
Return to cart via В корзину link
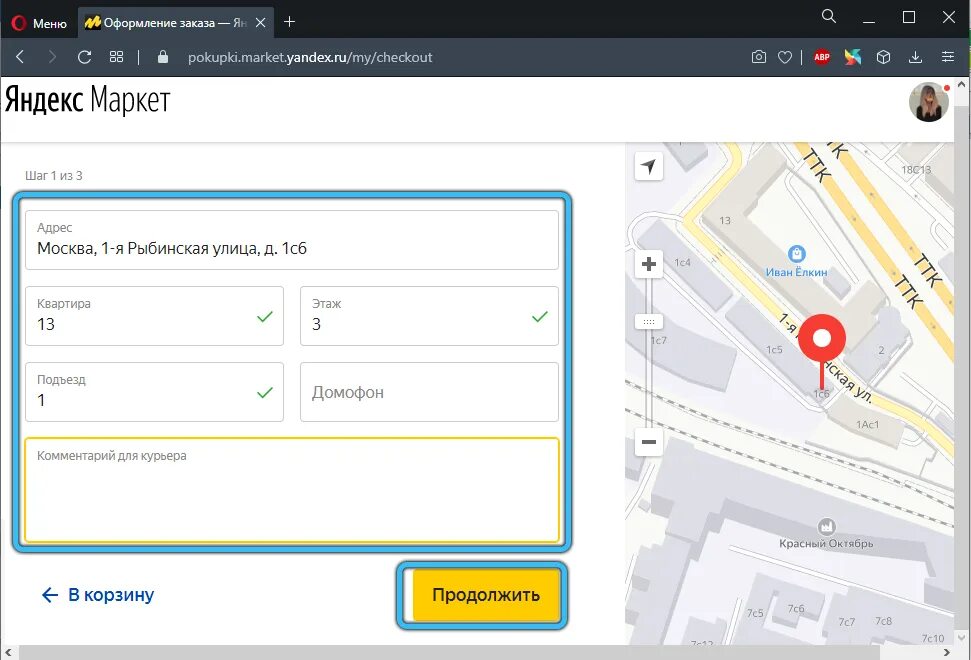coord(97,594)
